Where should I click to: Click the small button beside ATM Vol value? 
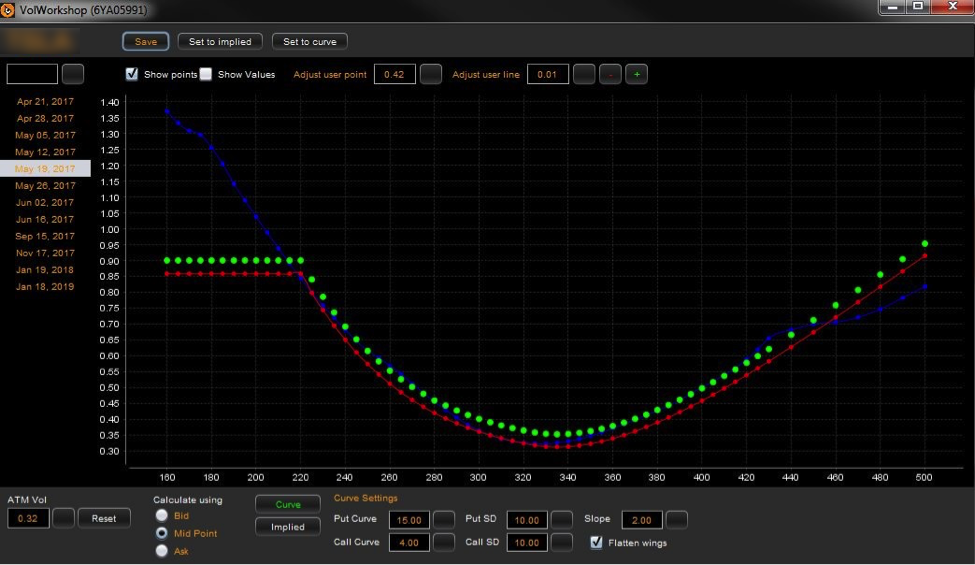(64, 518)
